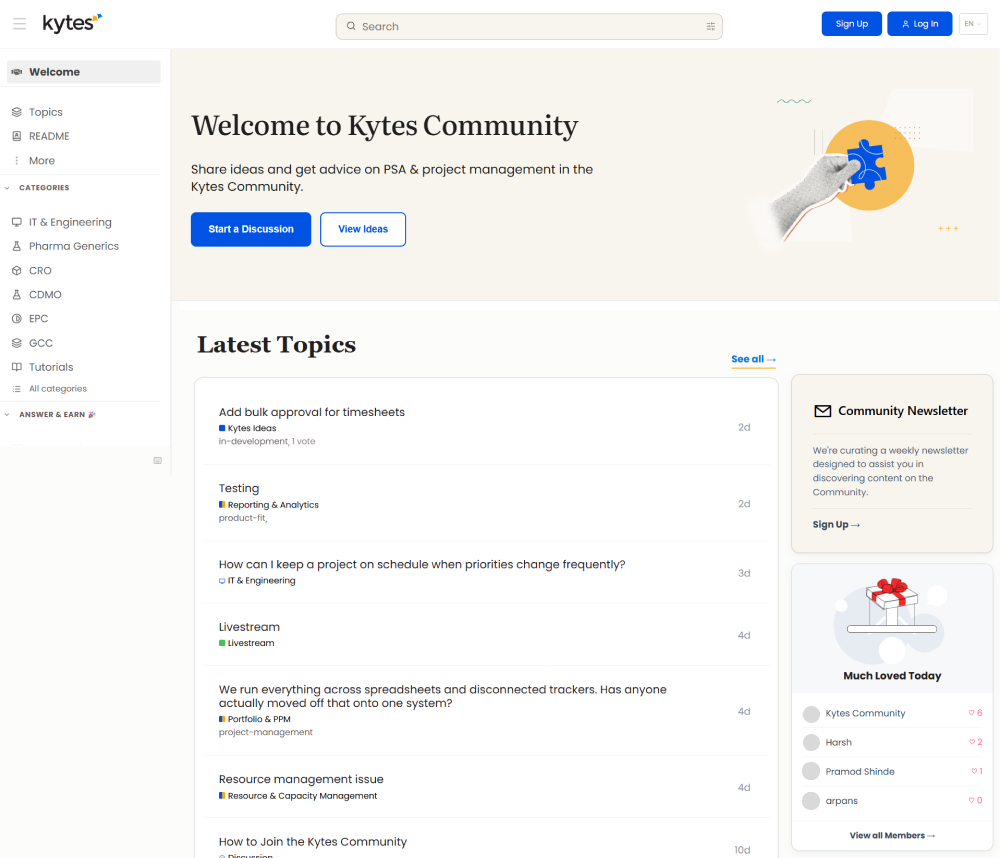Open 'How to Join the Kytes Community' topic
Screen dimensions: 1000x858
point(312,842)
